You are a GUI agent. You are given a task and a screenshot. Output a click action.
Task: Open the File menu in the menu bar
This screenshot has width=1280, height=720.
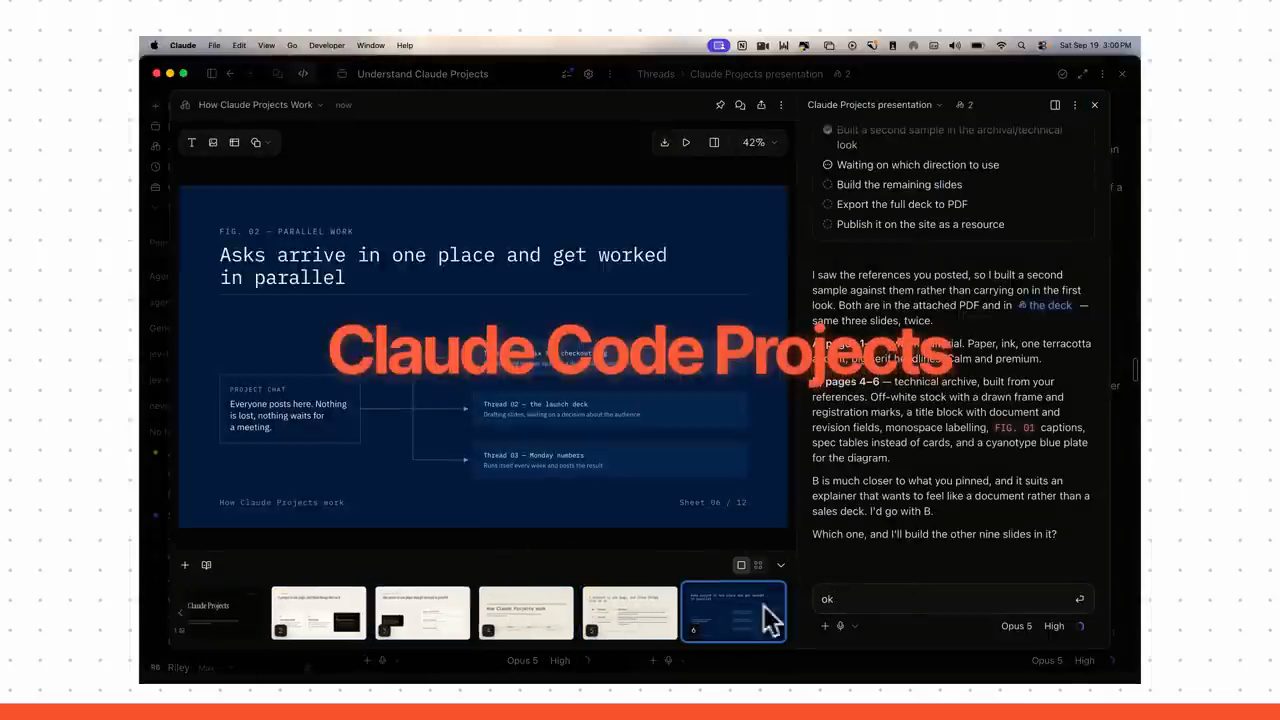pyautogui.click(x=214, y=45)
